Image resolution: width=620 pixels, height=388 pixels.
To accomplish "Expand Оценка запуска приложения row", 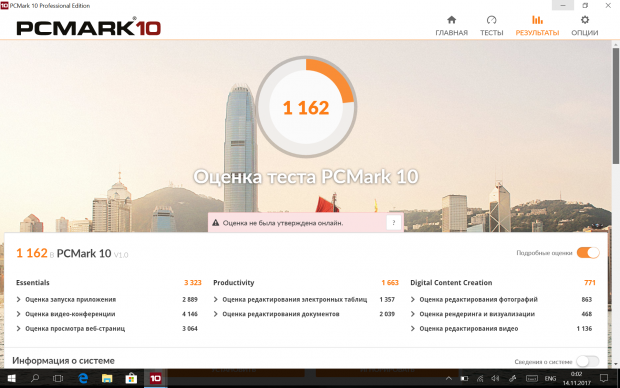I will pyautogui.click(x=107, y=299).
